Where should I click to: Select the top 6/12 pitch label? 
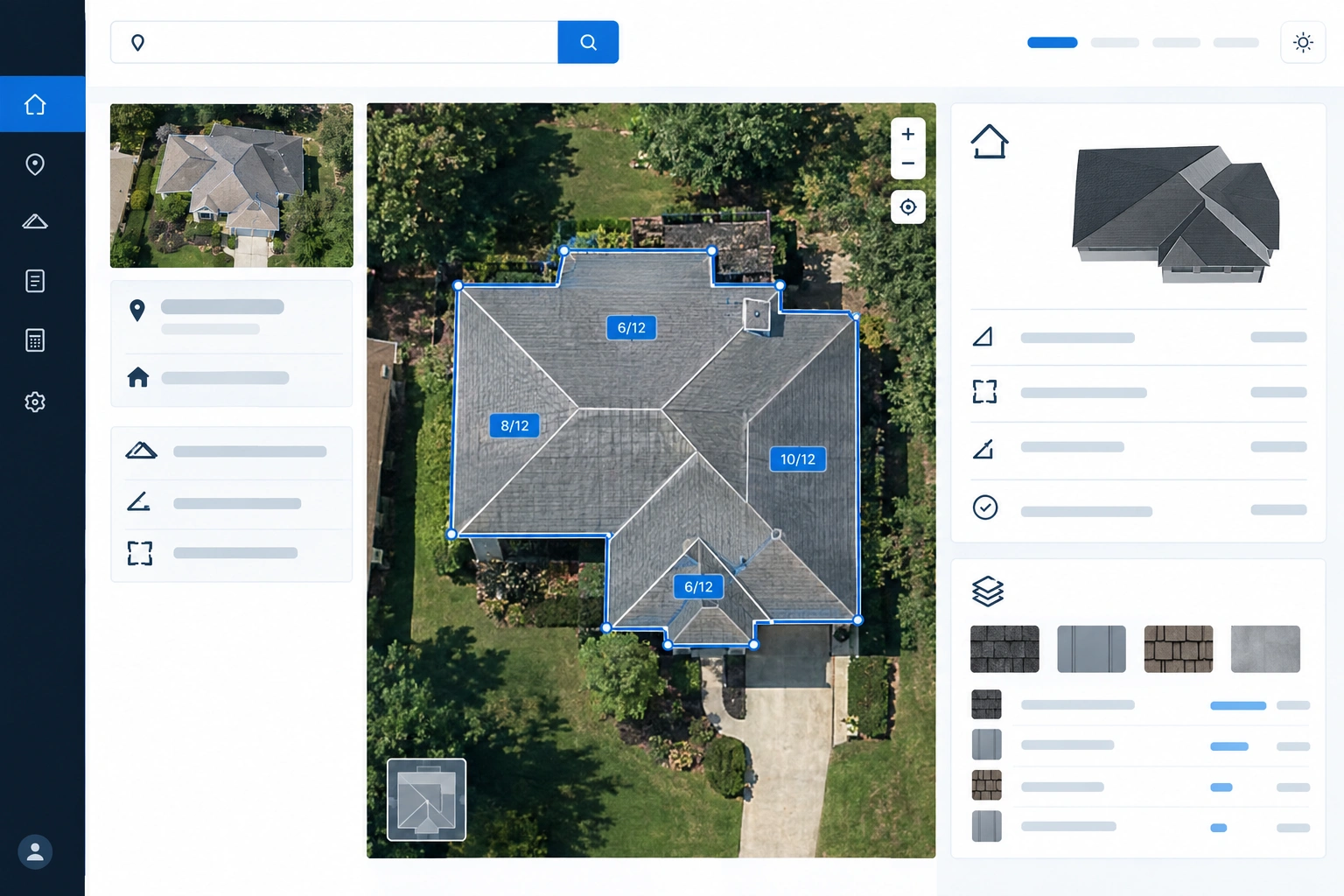[632, 327]
